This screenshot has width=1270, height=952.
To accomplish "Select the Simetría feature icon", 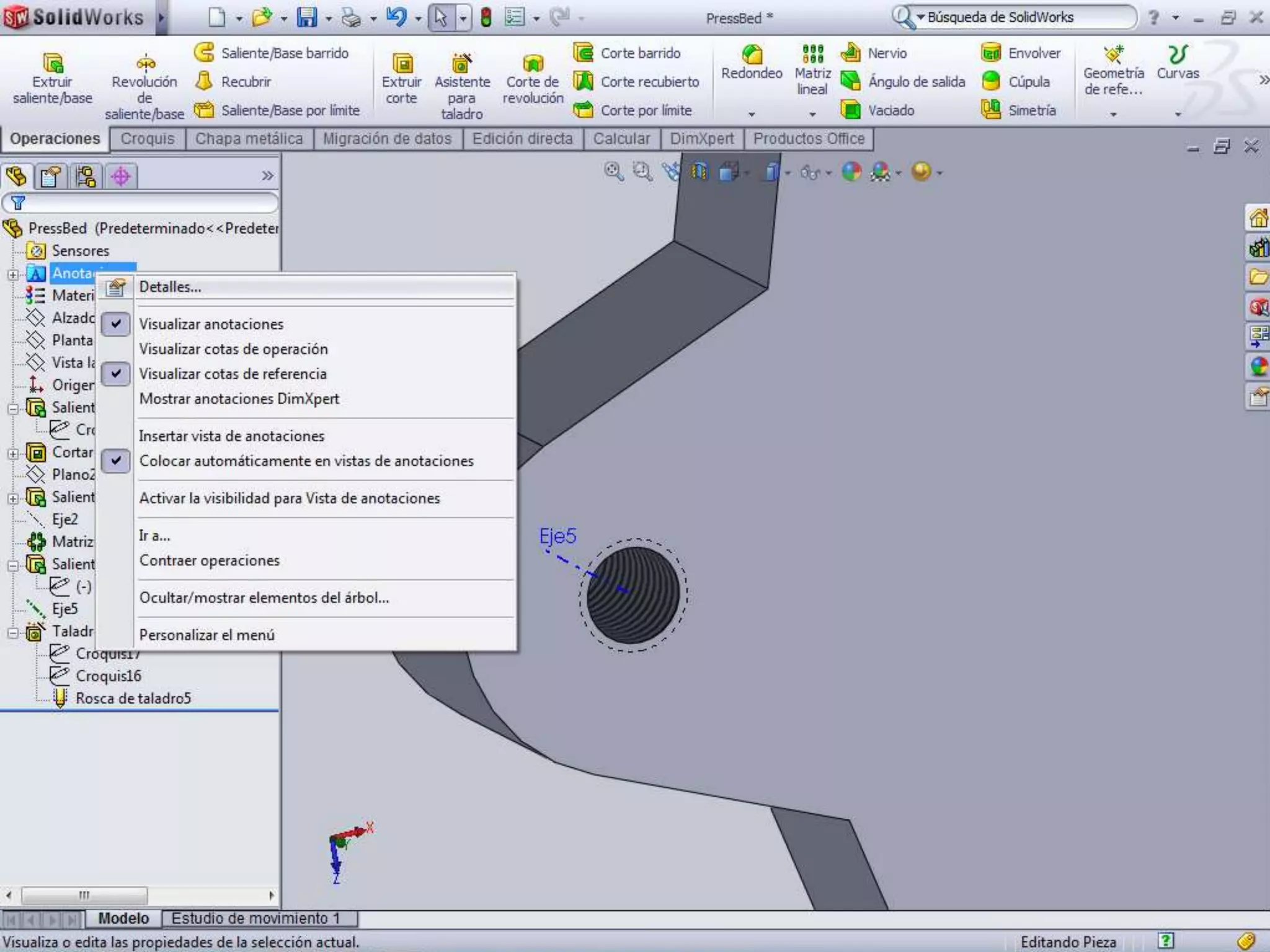I will 991,110.
